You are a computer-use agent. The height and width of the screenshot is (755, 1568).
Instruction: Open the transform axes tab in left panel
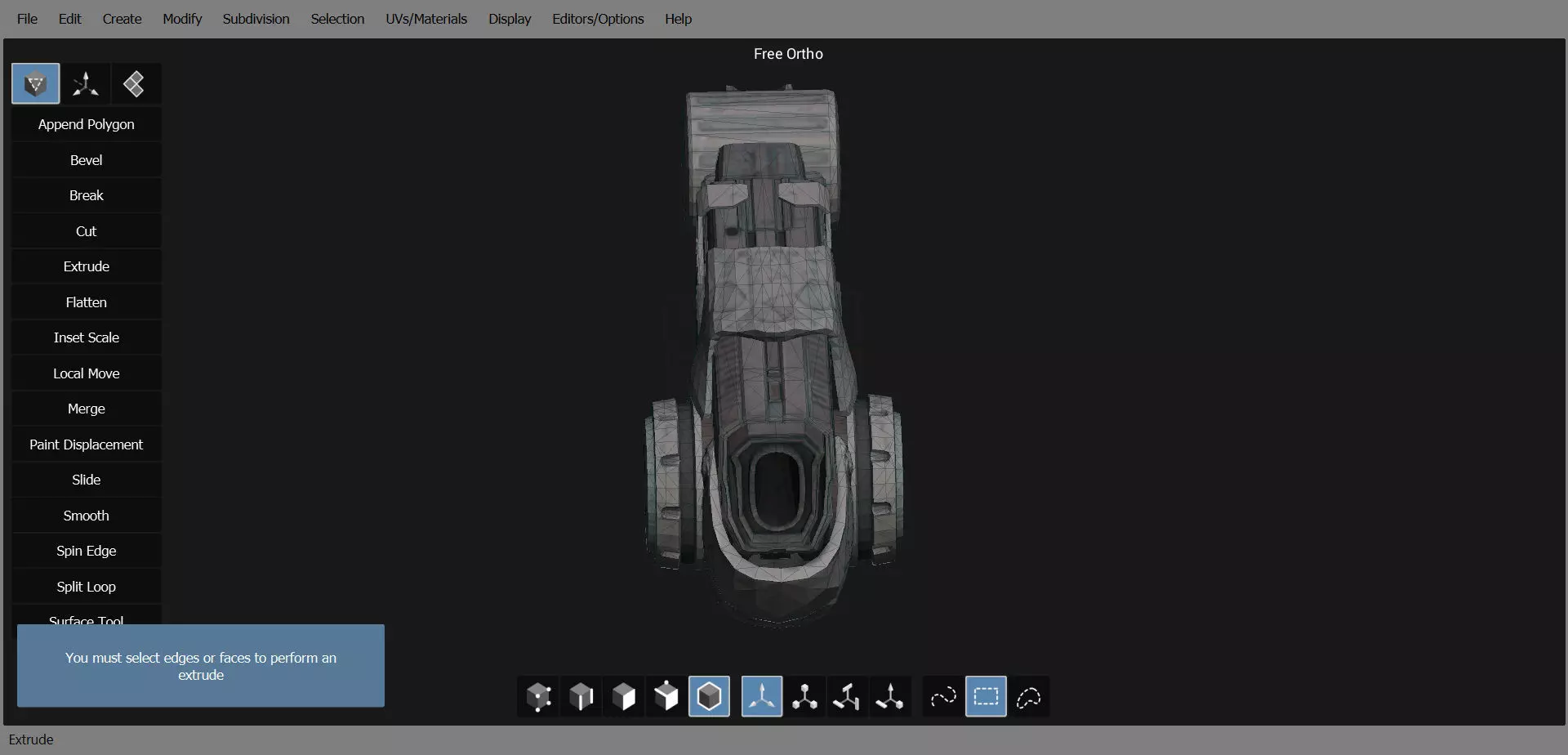coord(86,83)
